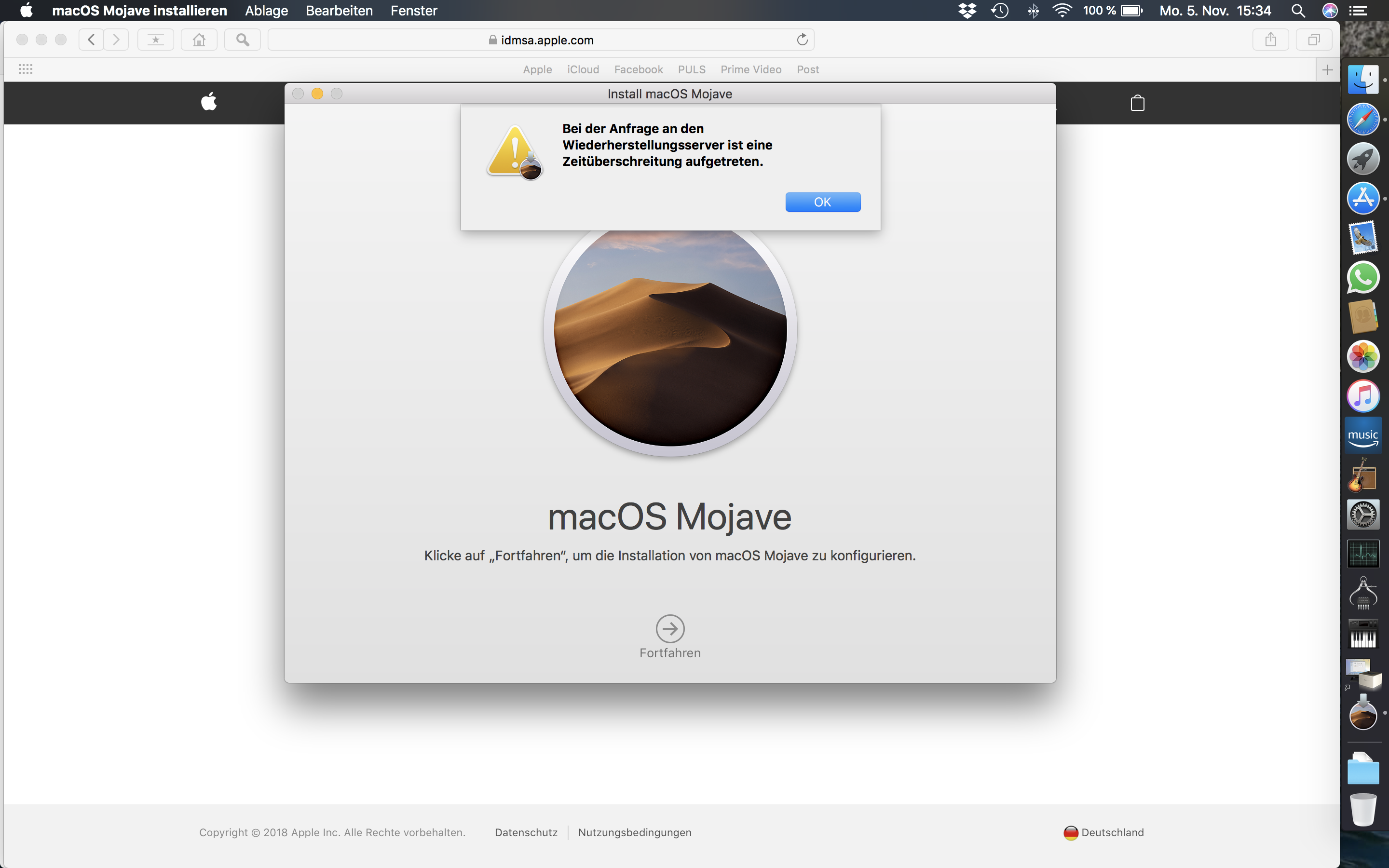Open Safari's share sheet icon

point(1270,40)
